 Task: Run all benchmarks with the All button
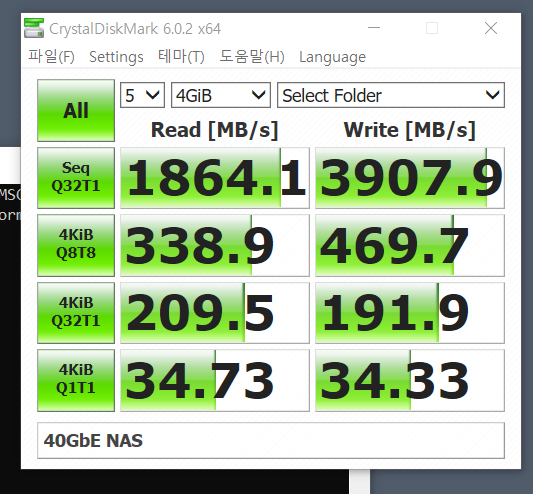pos(76,110)
